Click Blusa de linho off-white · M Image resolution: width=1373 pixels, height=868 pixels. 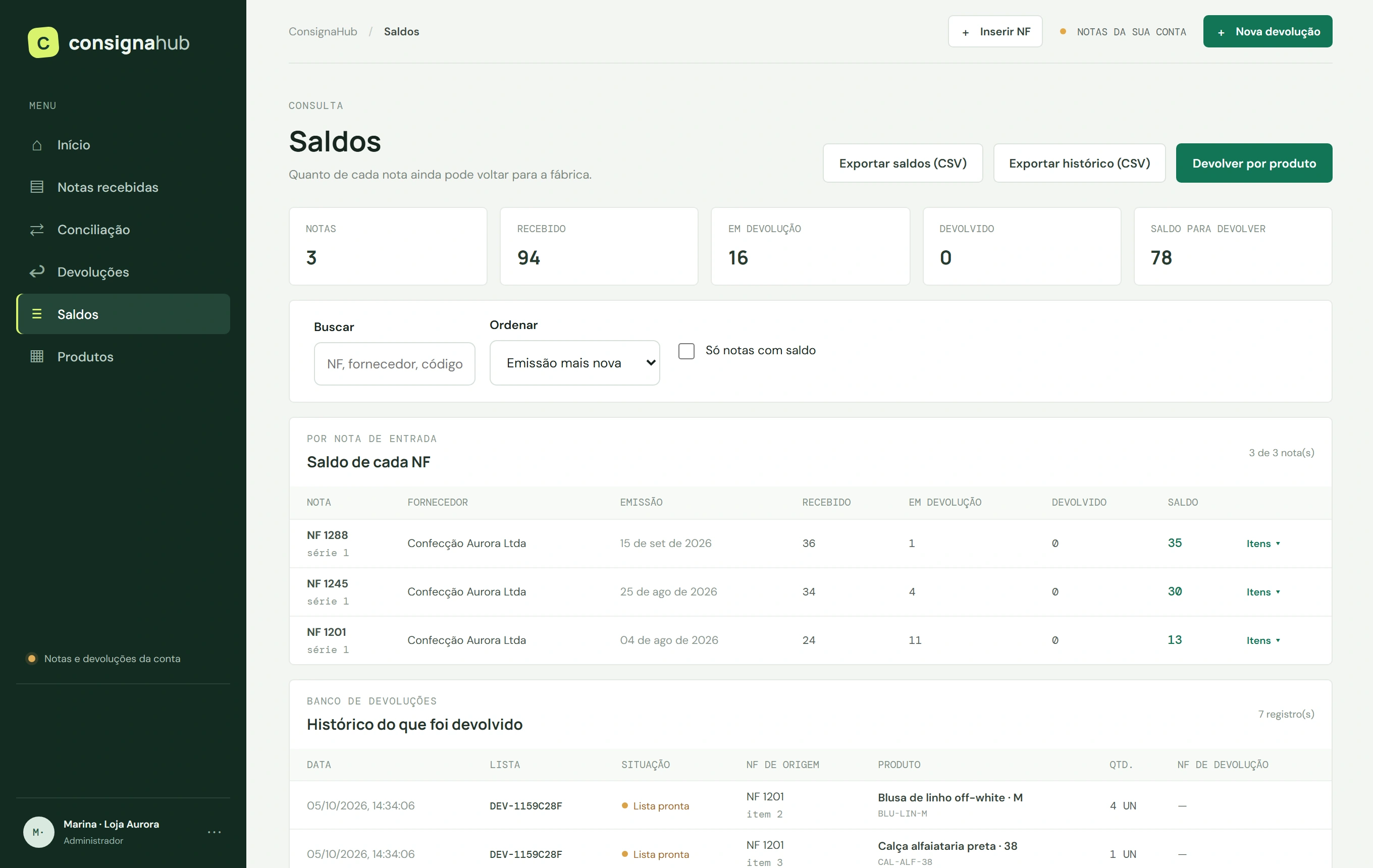tap(950, 797)
